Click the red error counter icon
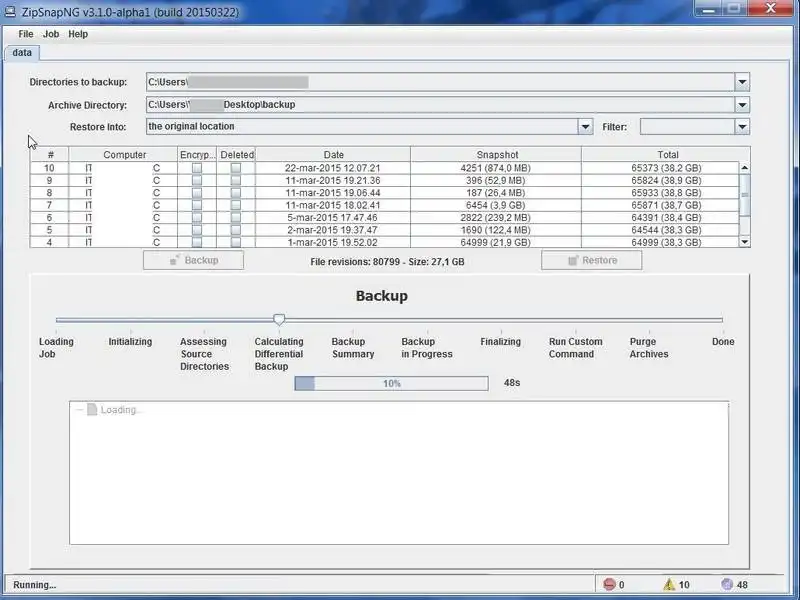The height and width of the screenshot is (600, 800). click(609, 583)
